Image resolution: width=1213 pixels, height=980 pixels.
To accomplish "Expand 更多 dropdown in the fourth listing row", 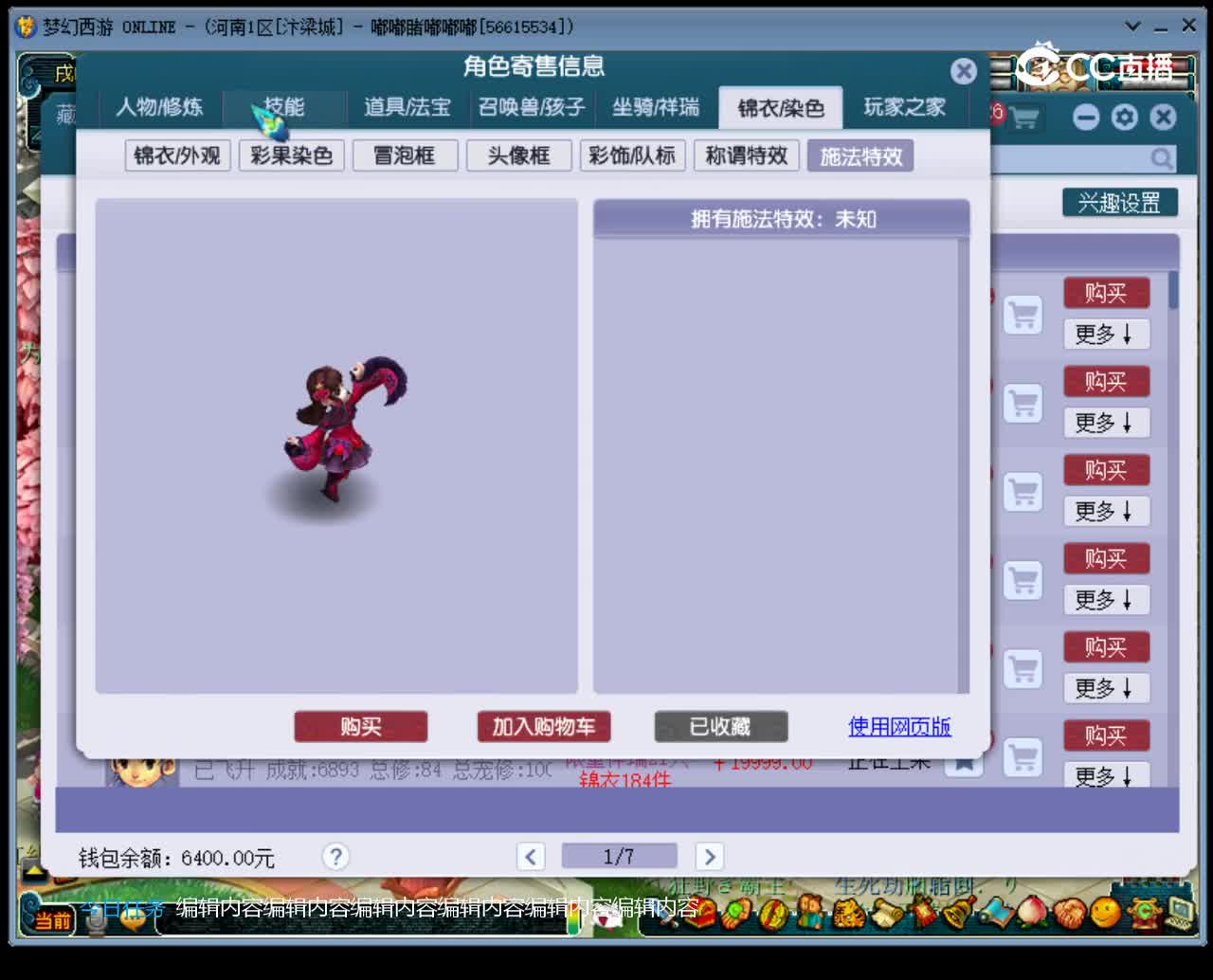I will pyautogui.click(x=1106, y=599).
